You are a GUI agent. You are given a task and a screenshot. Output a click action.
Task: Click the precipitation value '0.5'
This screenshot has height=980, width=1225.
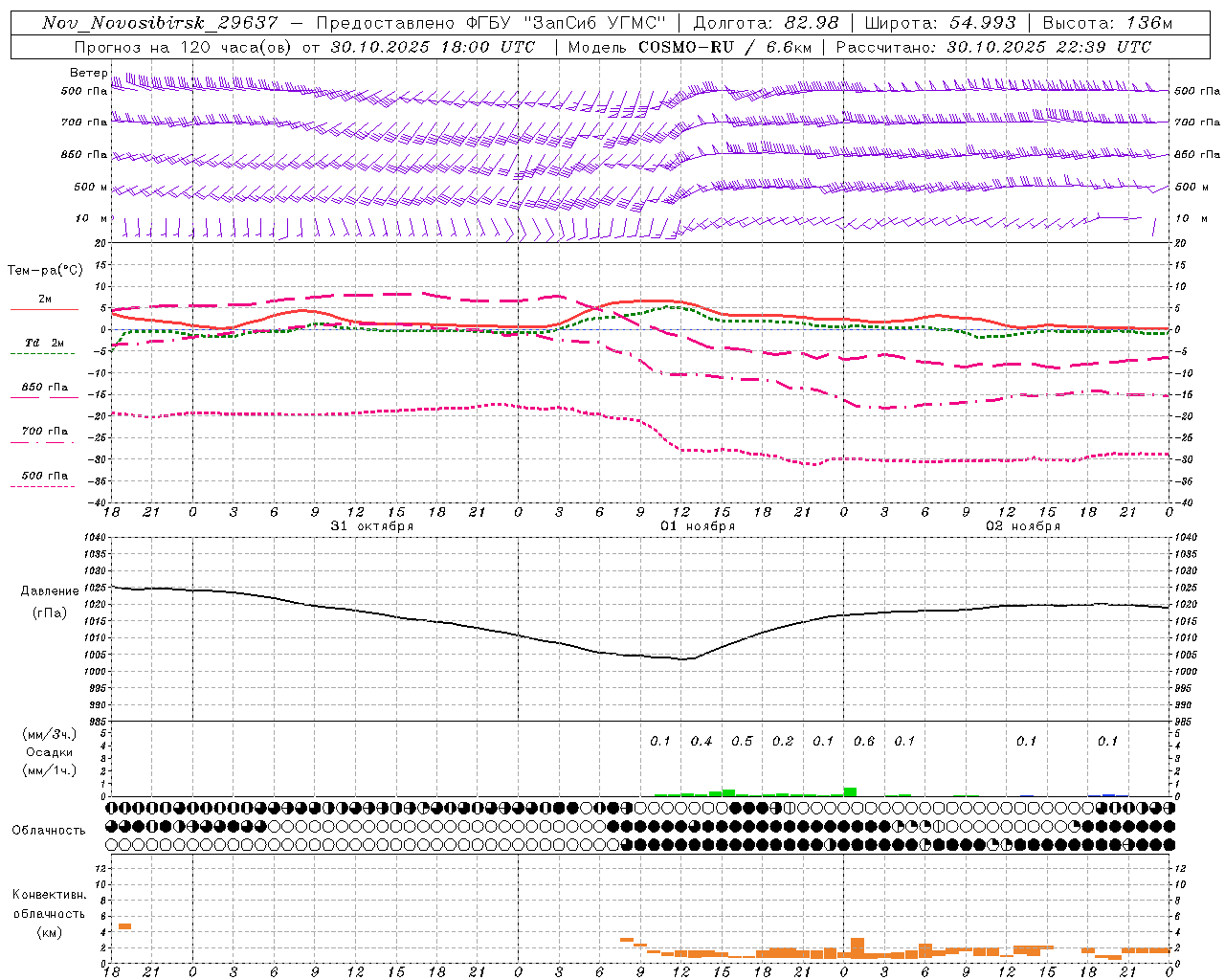coord(742,741)
